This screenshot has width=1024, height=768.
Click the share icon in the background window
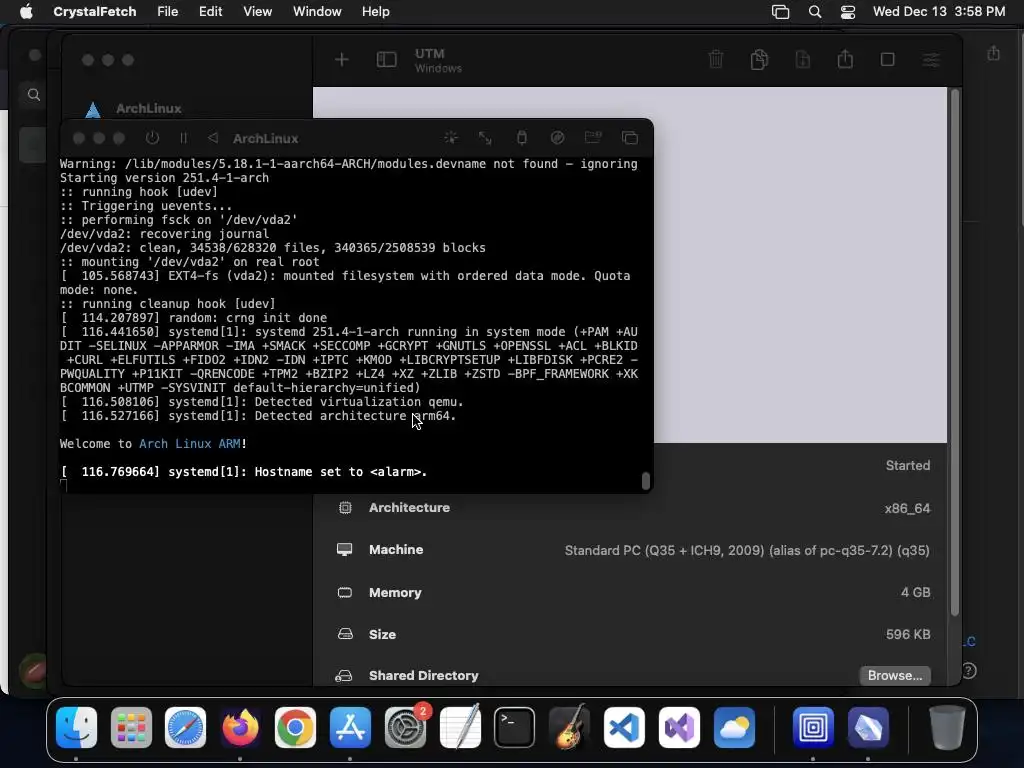(993, 53)
